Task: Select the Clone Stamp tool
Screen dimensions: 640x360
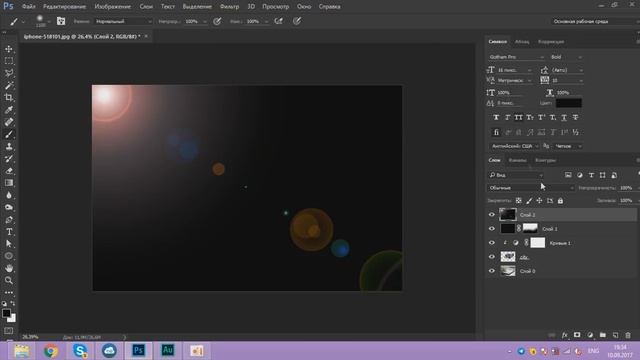Action: click(9, 147)
